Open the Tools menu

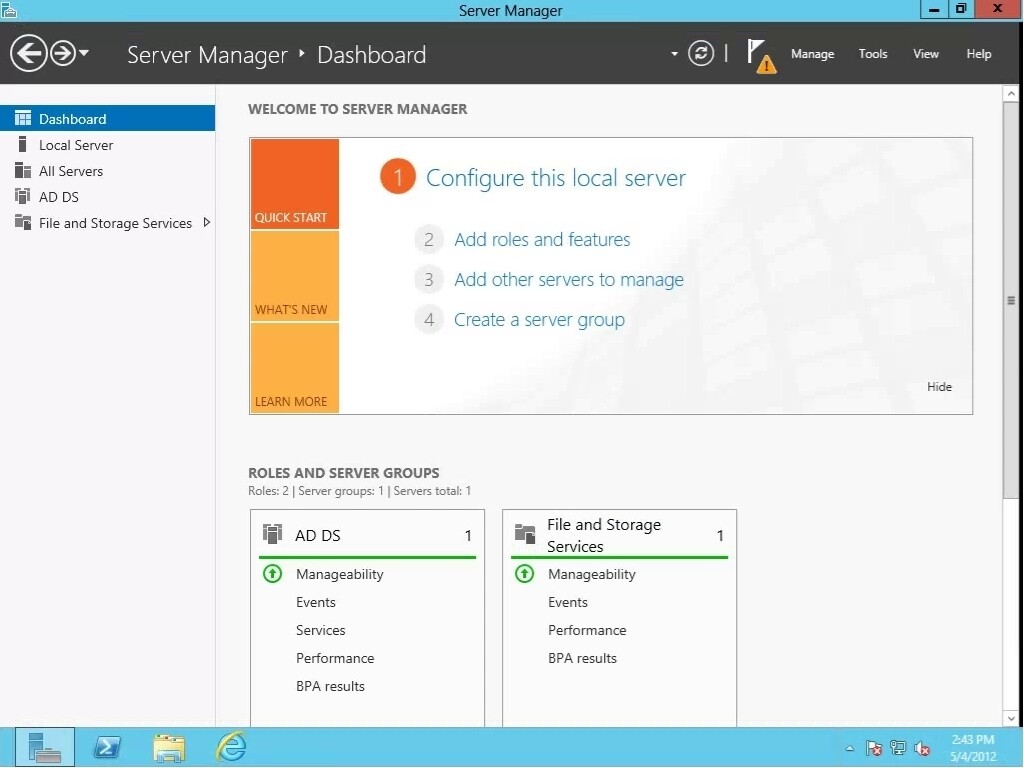click(872, 54)
